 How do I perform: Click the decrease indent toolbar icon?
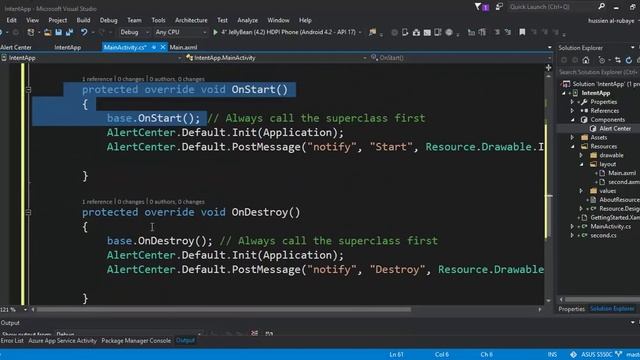click(x=471, y=32)
